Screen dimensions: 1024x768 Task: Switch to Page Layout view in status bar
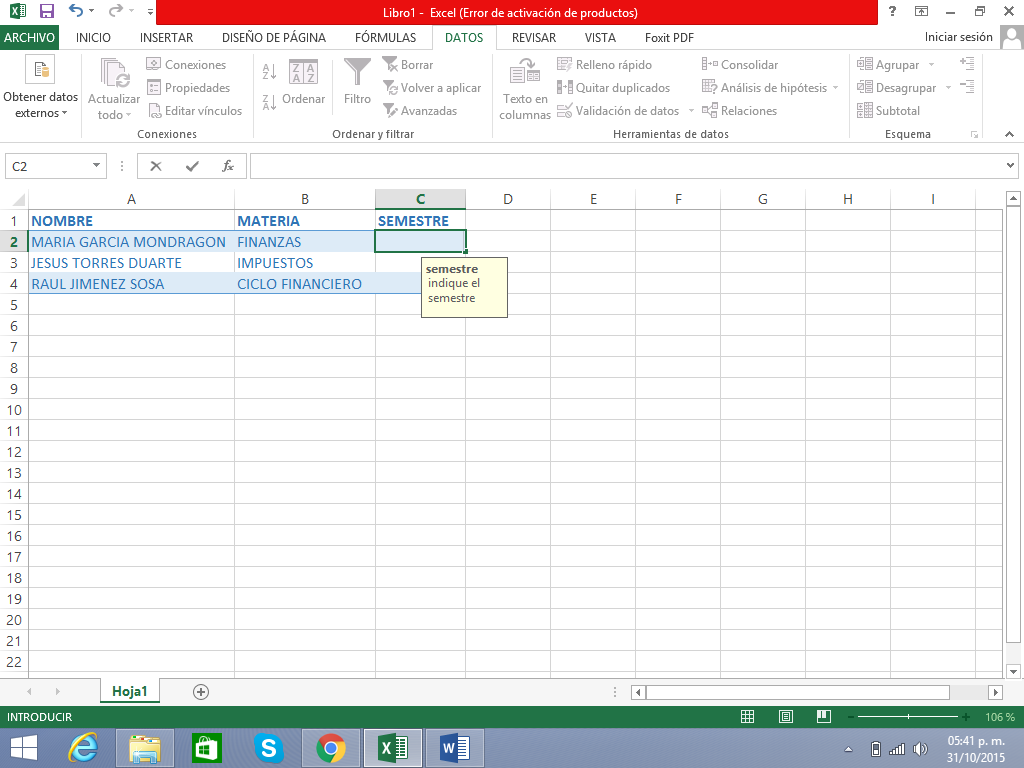[785, 717]
